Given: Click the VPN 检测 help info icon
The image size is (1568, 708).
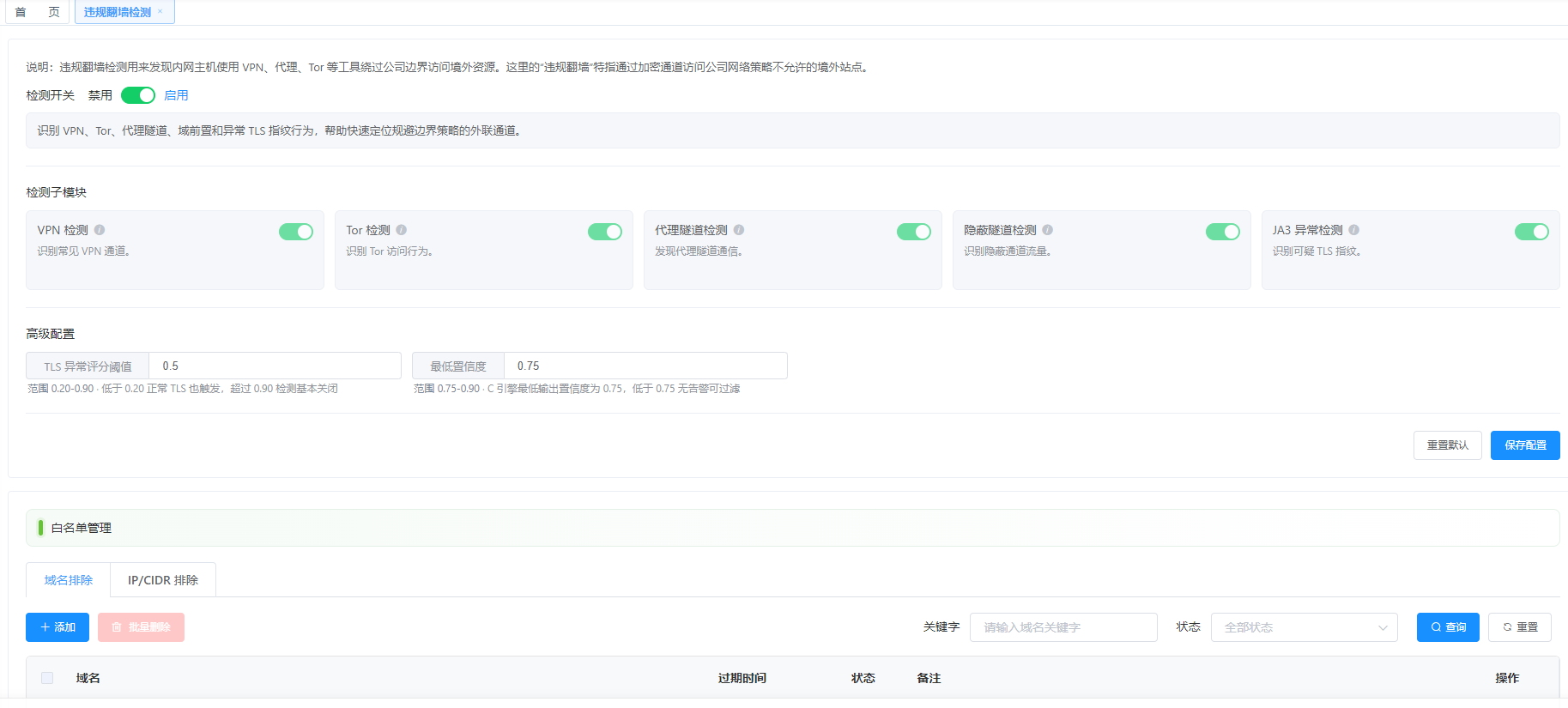Looking at the screenshot, I should coord(100,230).
